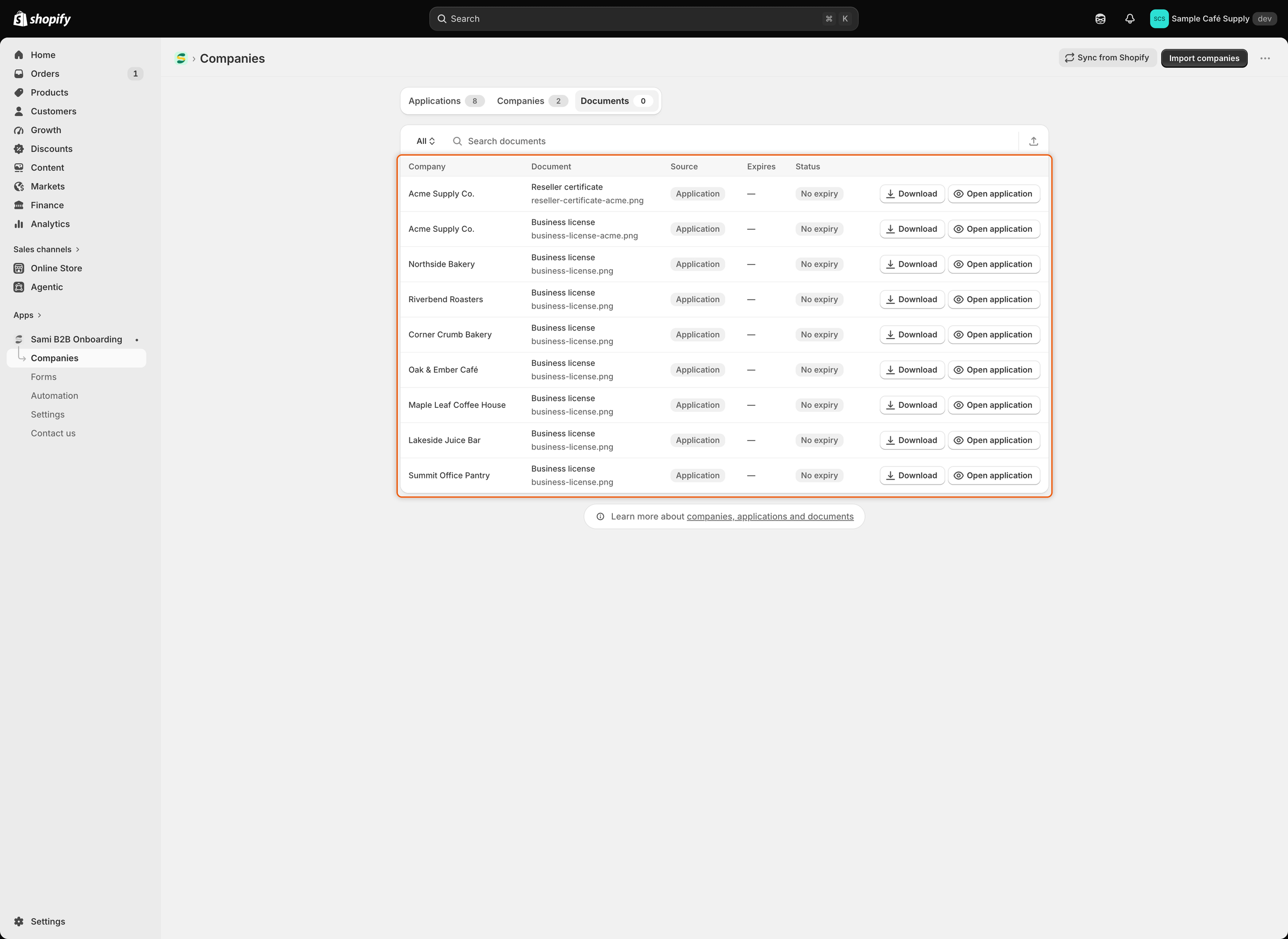Open companies, applications and documents link
Viewport: 1288px width, 939px height.
[x=770, y=516]
